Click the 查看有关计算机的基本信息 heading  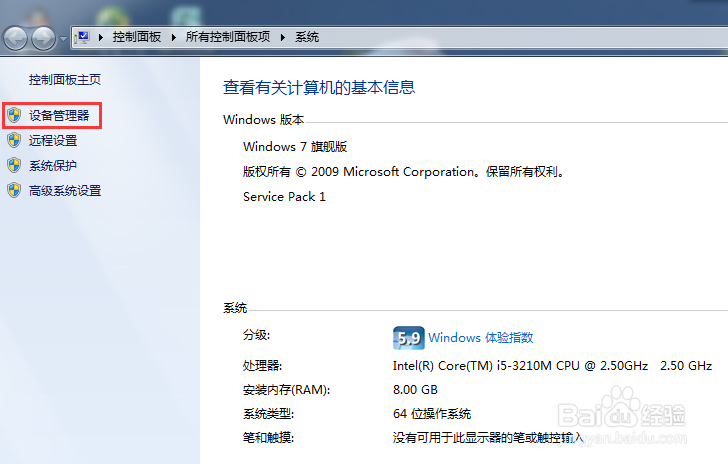point(319,87)
